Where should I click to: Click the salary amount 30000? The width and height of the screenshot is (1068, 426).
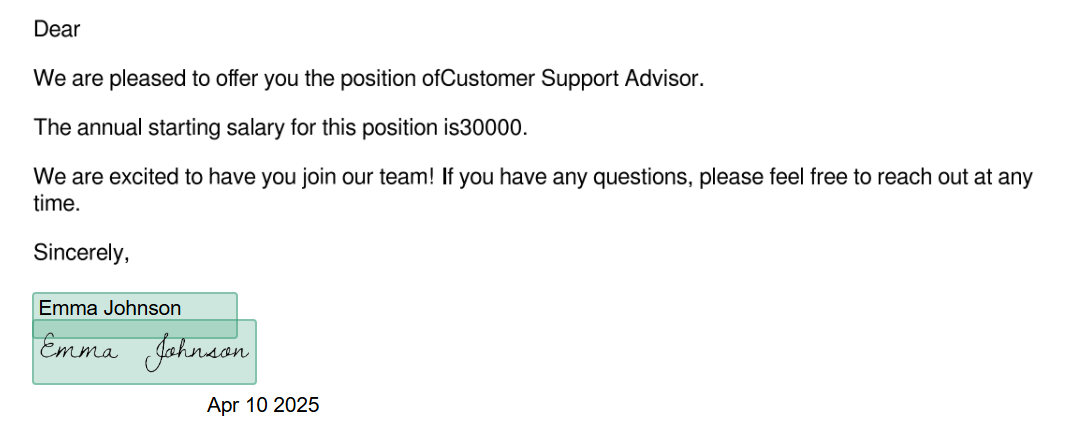[490, 127]
